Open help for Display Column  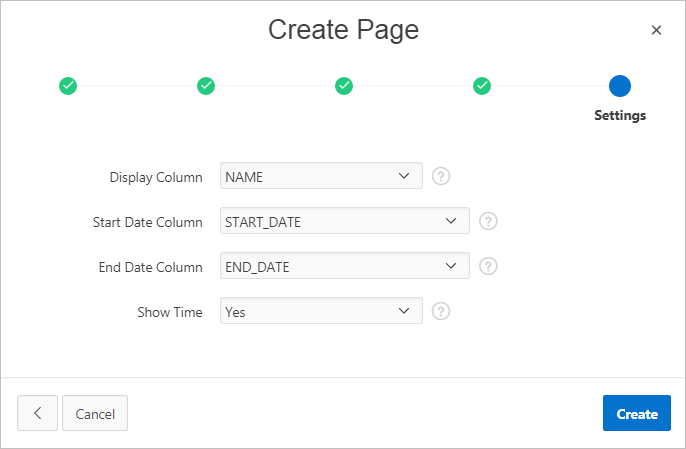point(441,177)
